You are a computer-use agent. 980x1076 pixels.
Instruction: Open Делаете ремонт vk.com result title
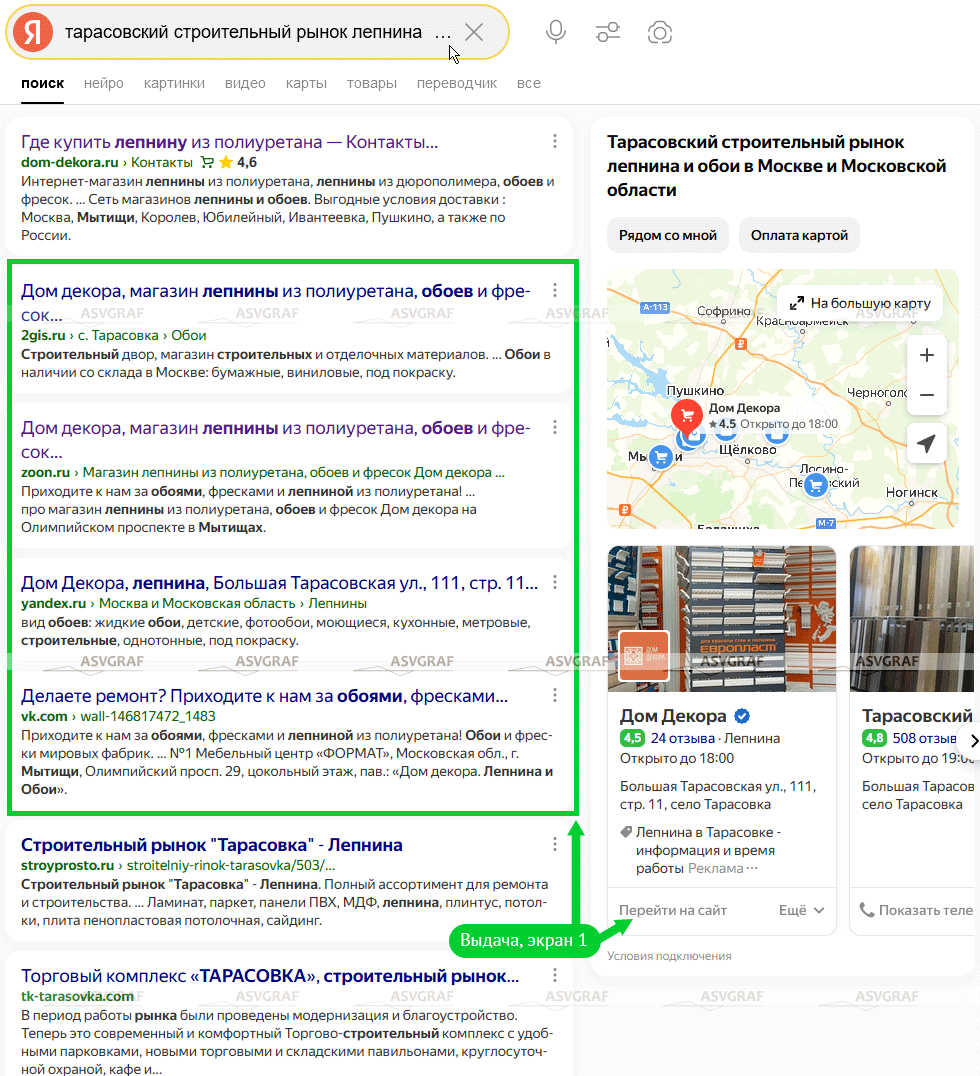264,696
